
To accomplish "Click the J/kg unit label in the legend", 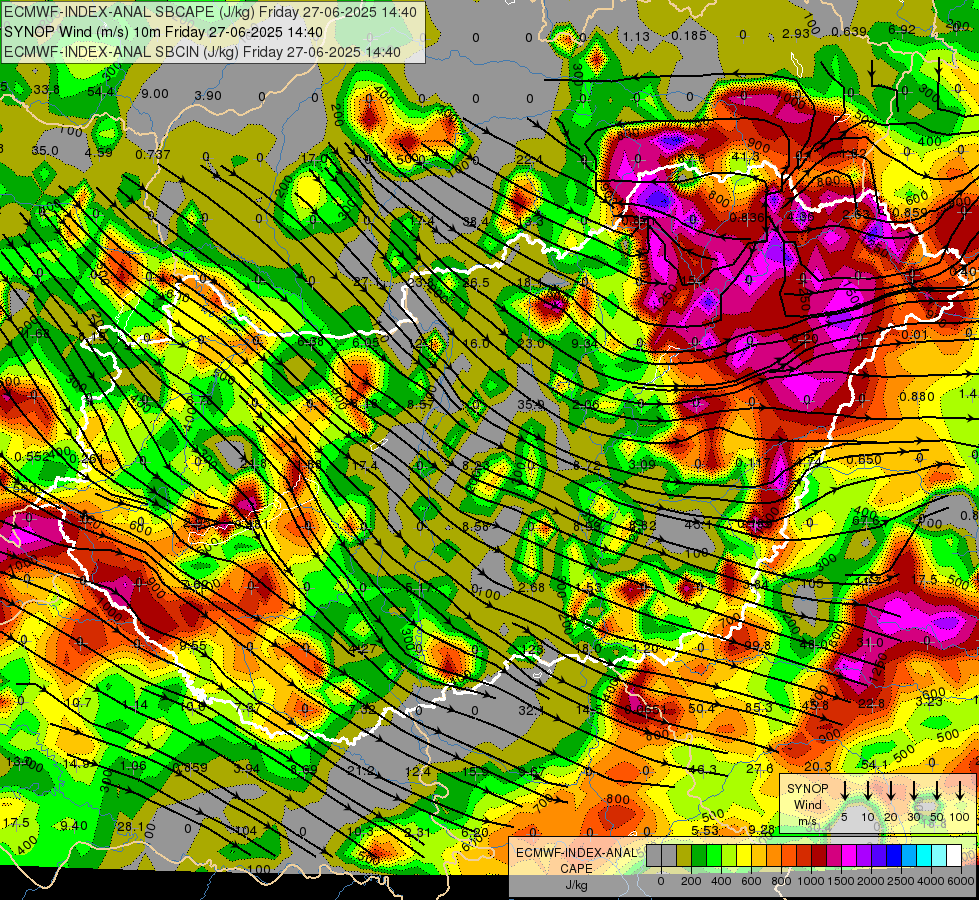I will 576,885.
